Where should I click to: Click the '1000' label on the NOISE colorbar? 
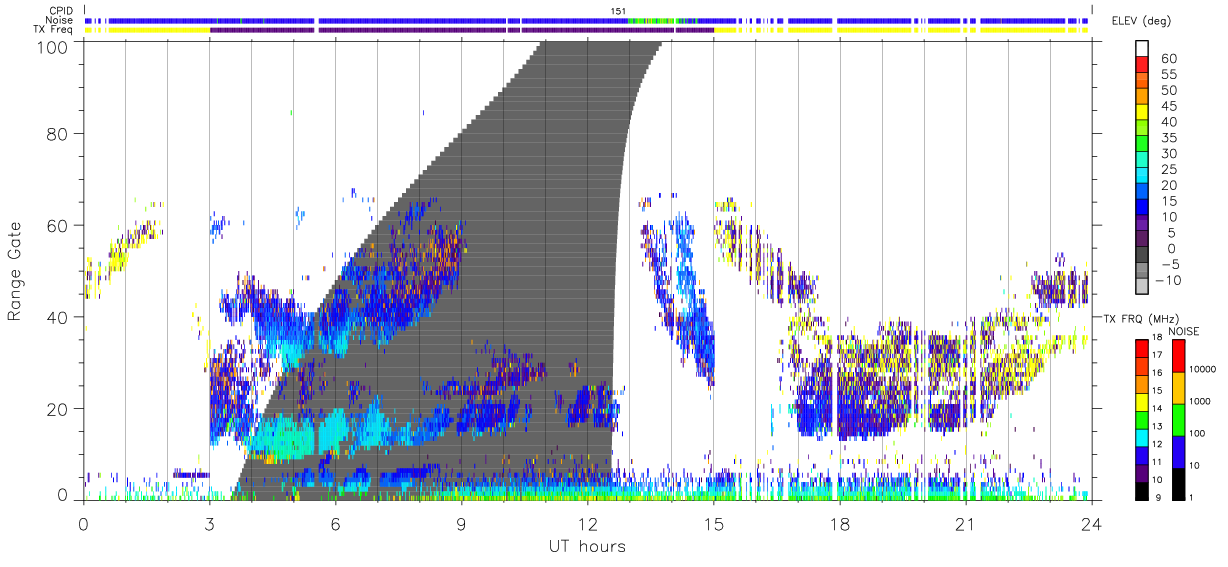click(1199, 401)
